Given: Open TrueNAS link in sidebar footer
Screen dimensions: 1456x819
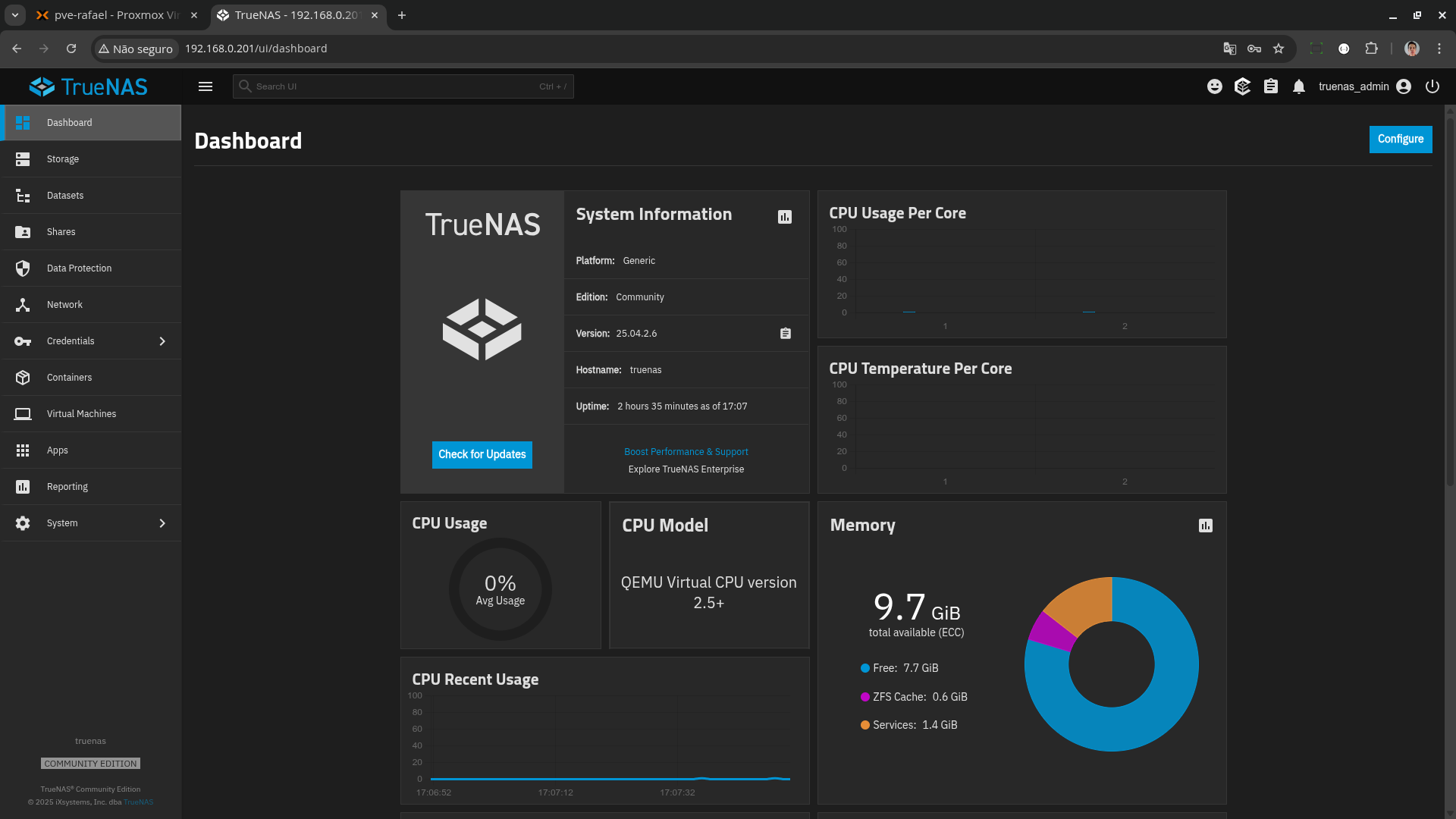Looking at the screenshot, I should tap(139, 802).
